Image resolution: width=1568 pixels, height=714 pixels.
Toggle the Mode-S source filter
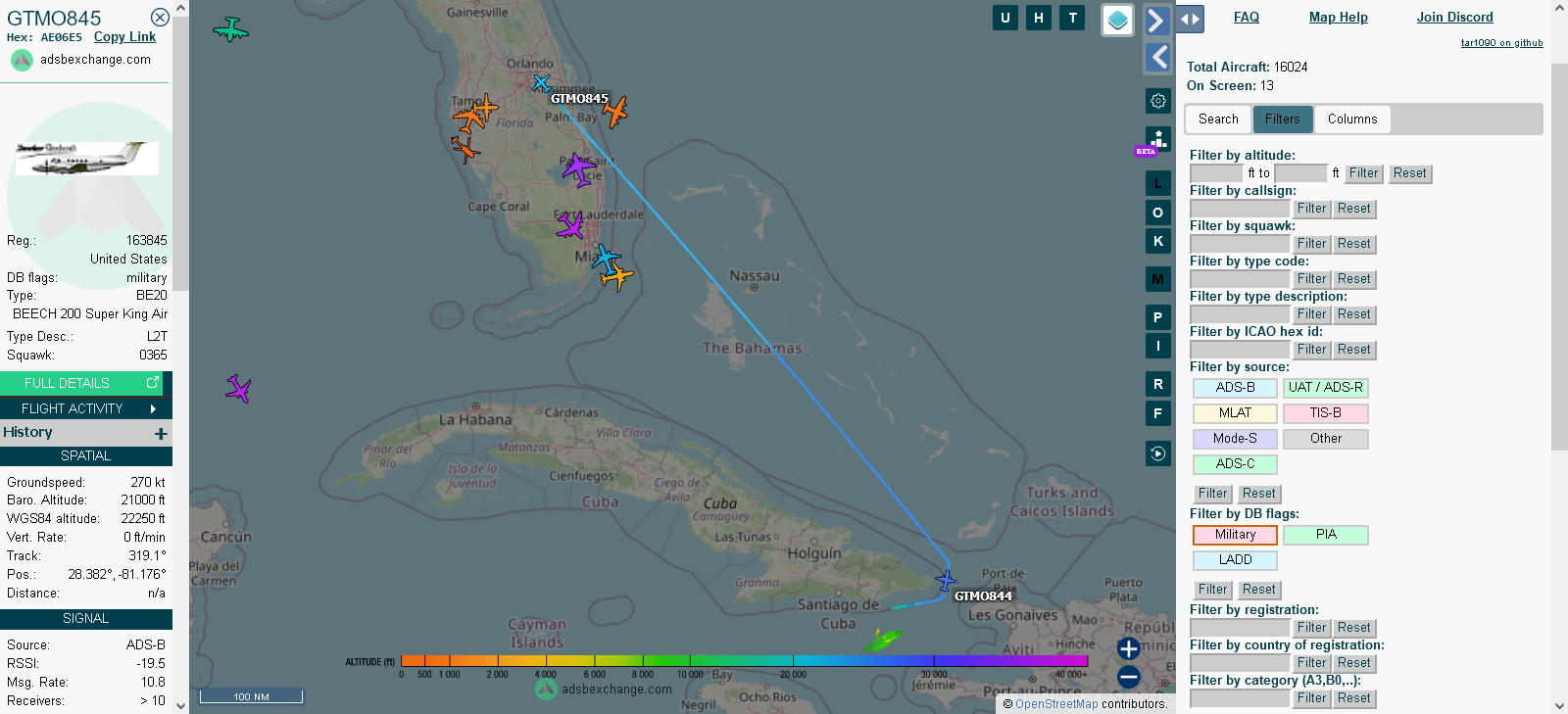(1235, 439)
